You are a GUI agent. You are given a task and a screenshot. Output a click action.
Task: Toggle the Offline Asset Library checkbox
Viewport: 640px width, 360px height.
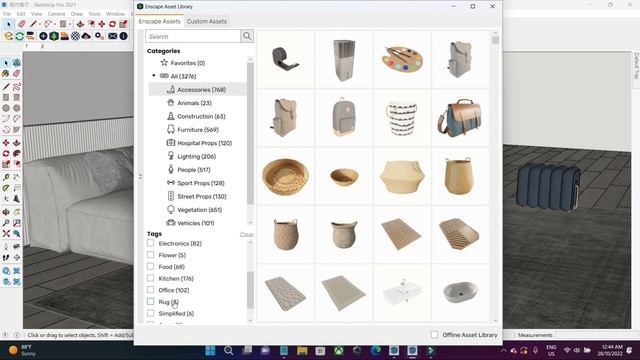click(434, 335)
